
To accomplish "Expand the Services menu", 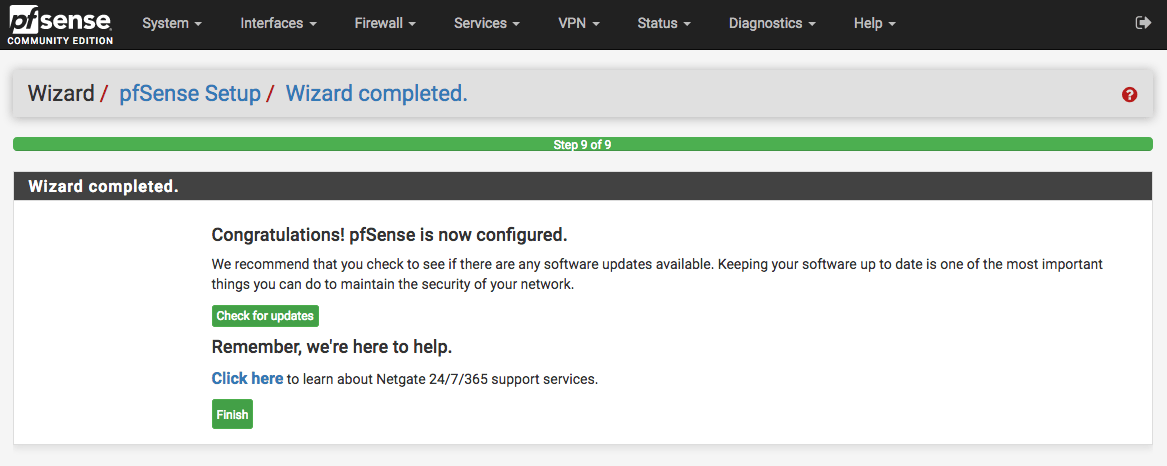I will point(487,23).
